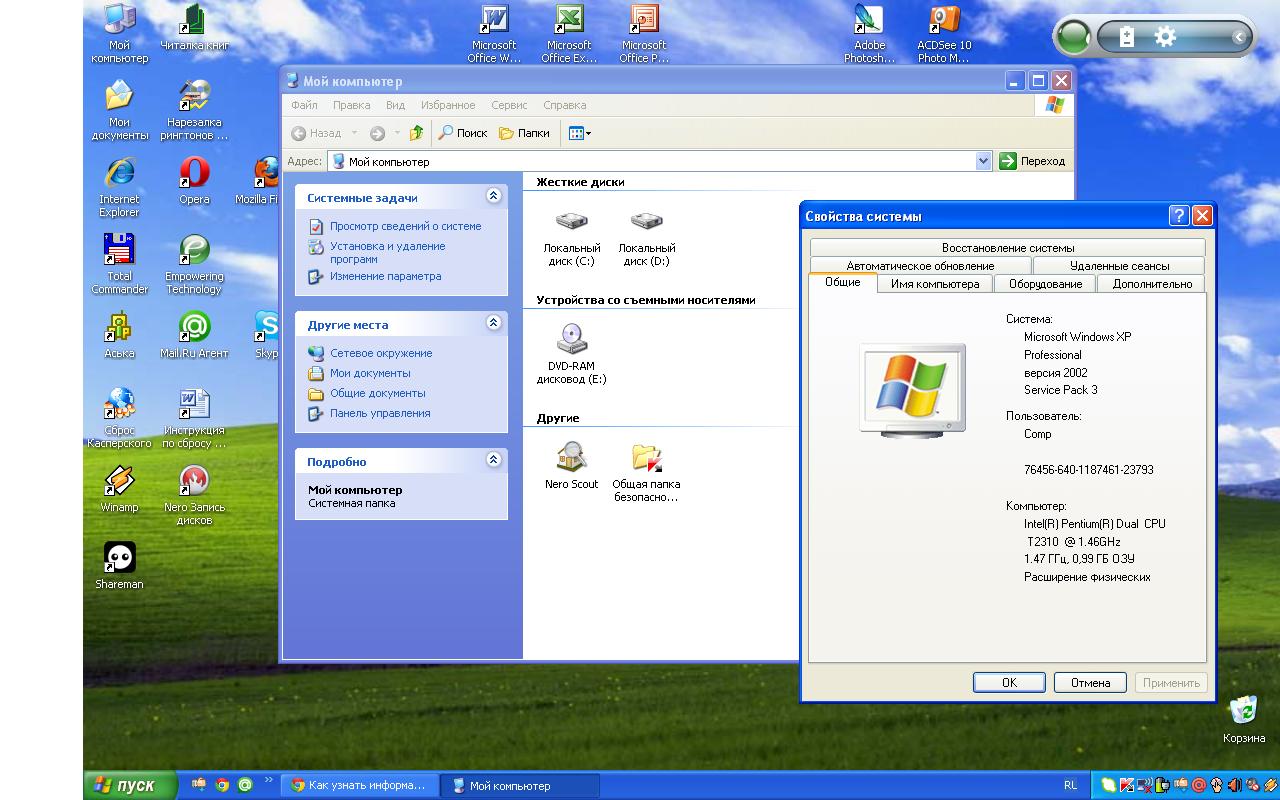
Task: Switch to Дополнительно tab
Action: pyautogui.click(x=1152, y=284)
